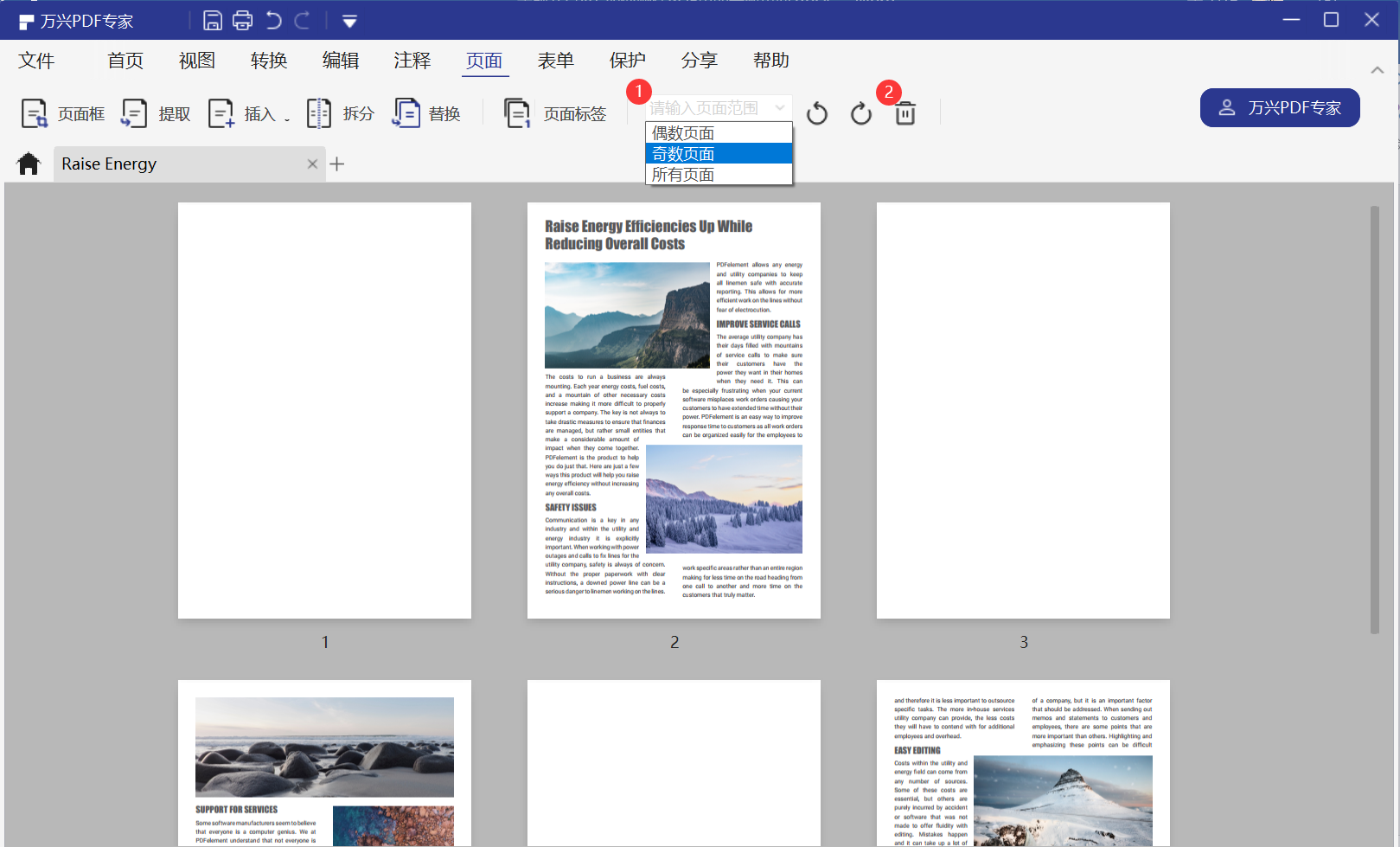
Task: Click the 提取 extract pages tool
Action: click(x=157, y=114)
